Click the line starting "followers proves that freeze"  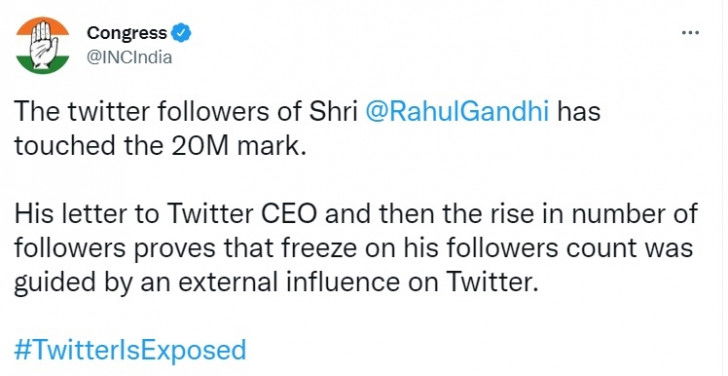tap(353, 248)
